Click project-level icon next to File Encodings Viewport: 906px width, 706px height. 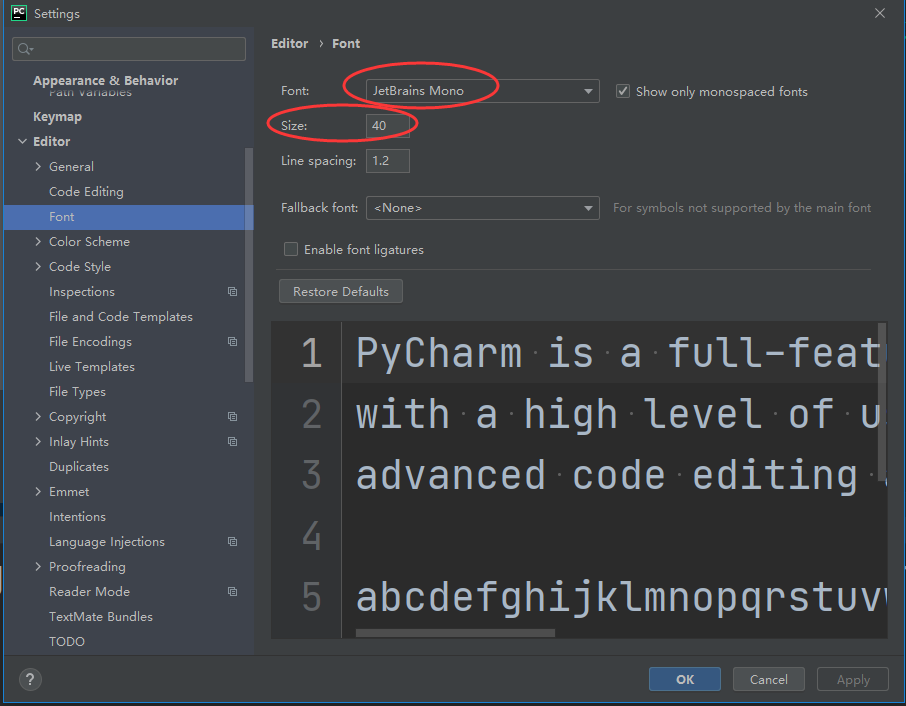coord(232,341)
